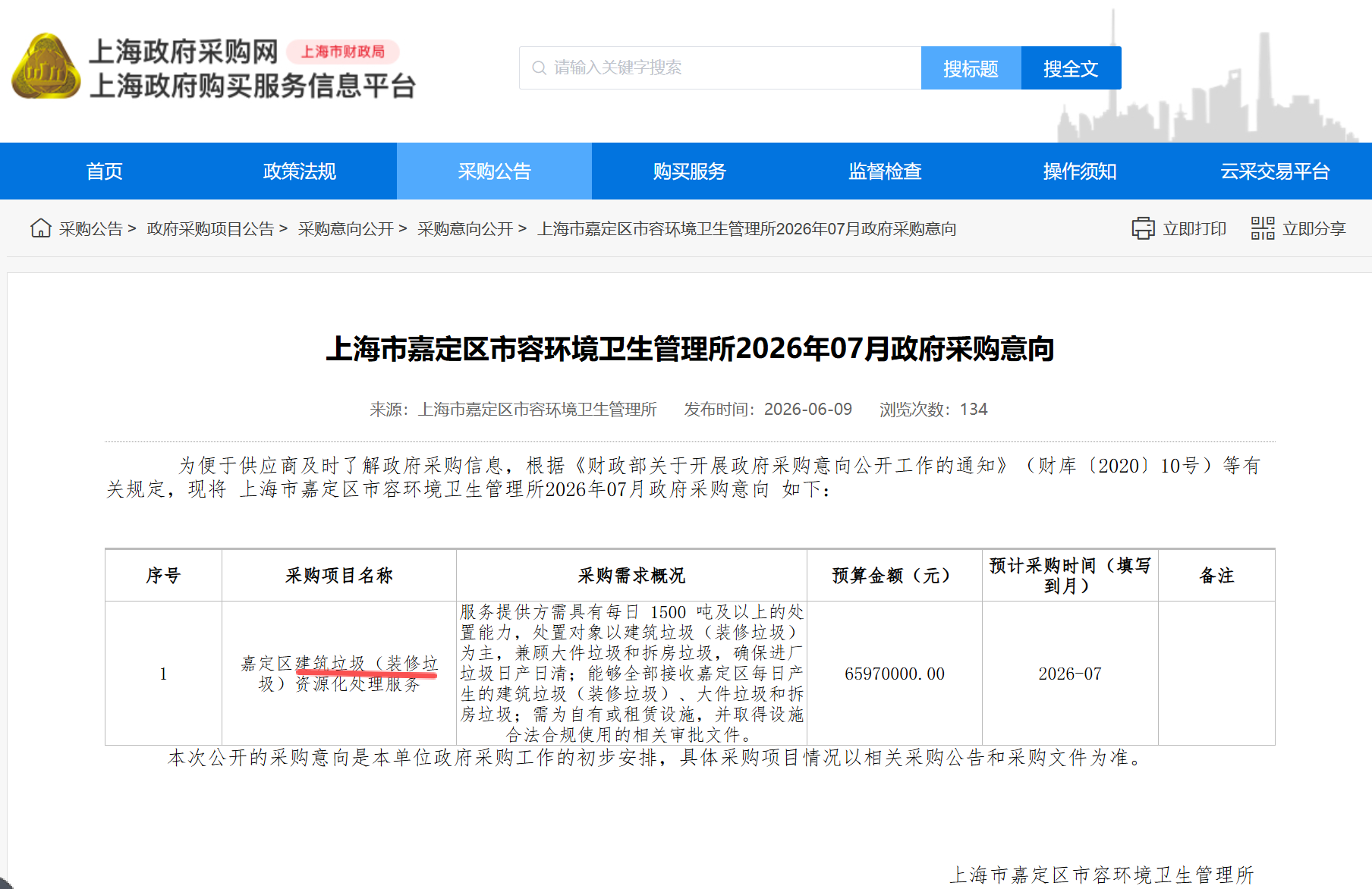Click the 上海政府购买服务信息平台 subtitle
Screen dimensions: 1372x889
click(253, 86)
